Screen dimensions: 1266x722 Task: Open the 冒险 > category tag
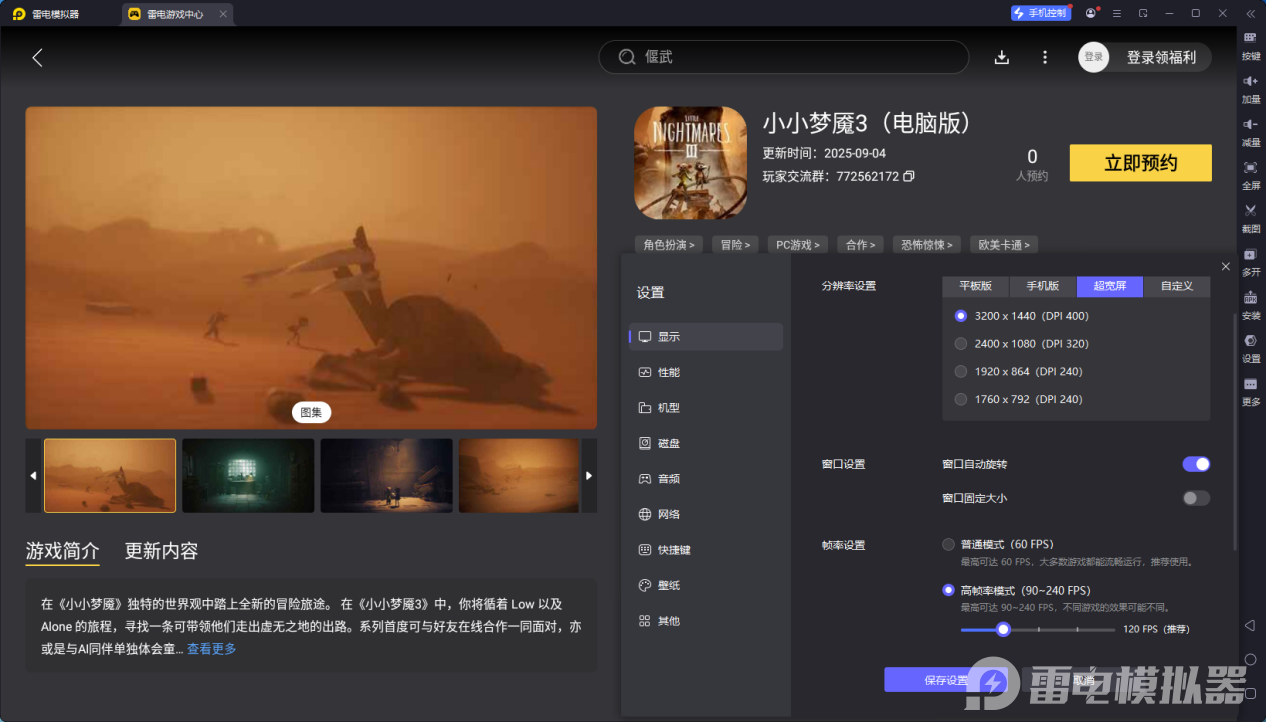click(735, 244)
